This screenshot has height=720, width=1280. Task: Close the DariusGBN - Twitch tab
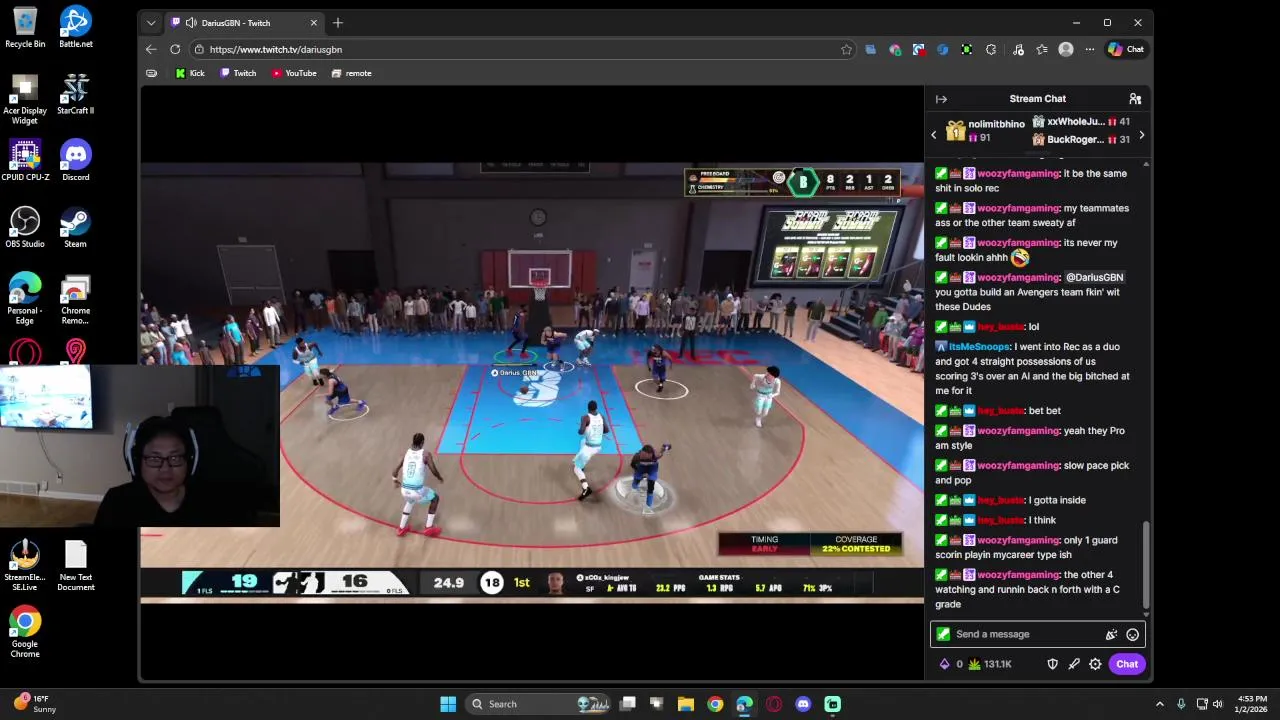314,22
